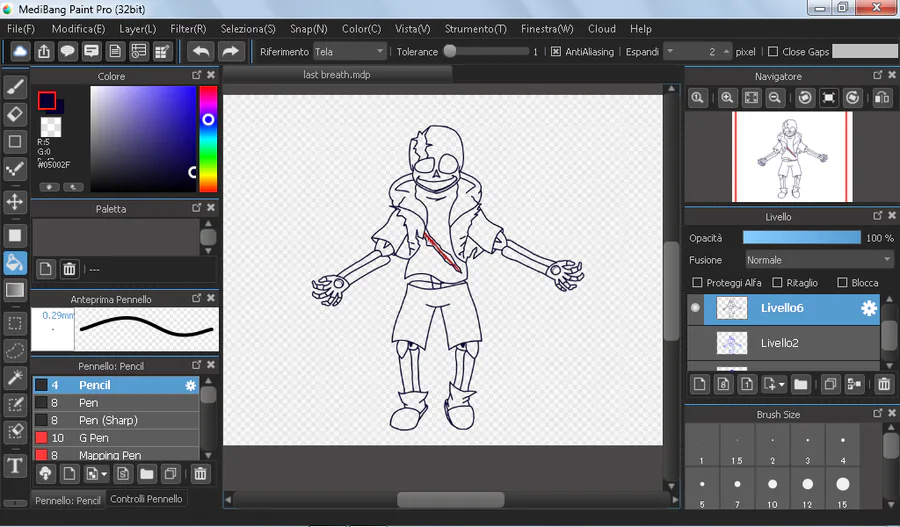Open the Espandi pixel dropdown arrow

(670, 52)
